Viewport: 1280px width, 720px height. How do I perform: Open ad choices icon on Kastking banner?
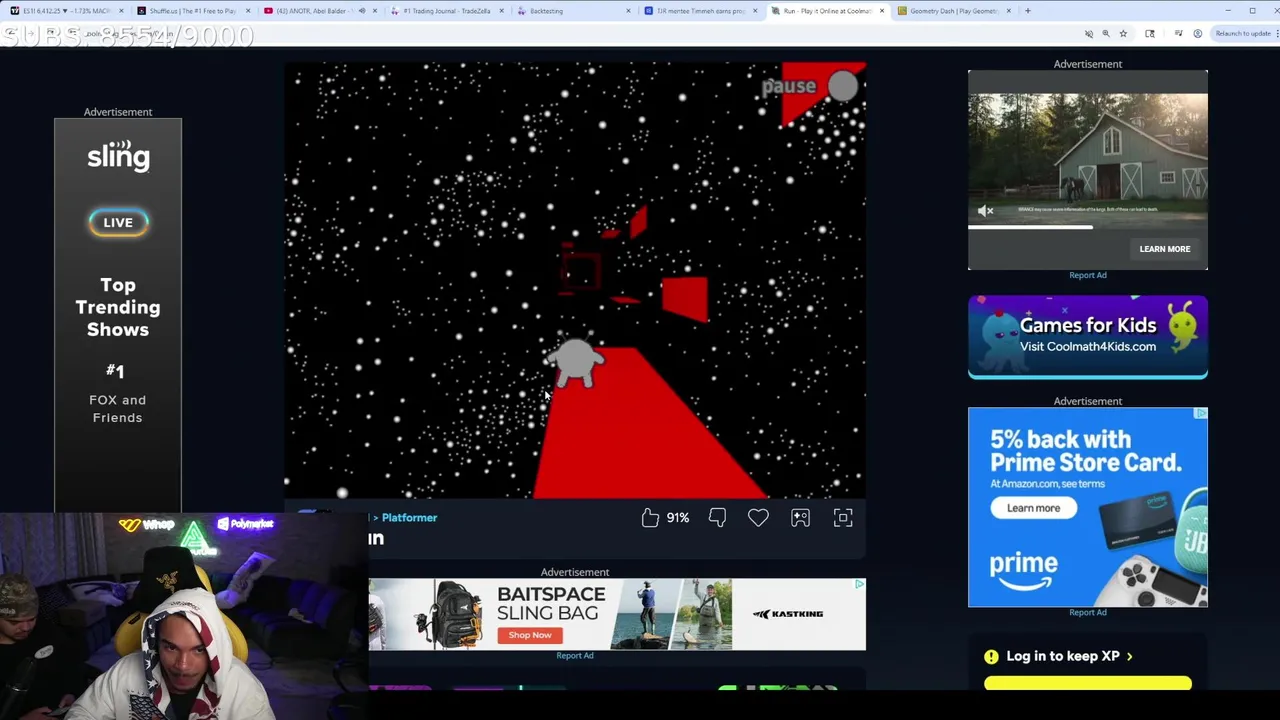859,584
